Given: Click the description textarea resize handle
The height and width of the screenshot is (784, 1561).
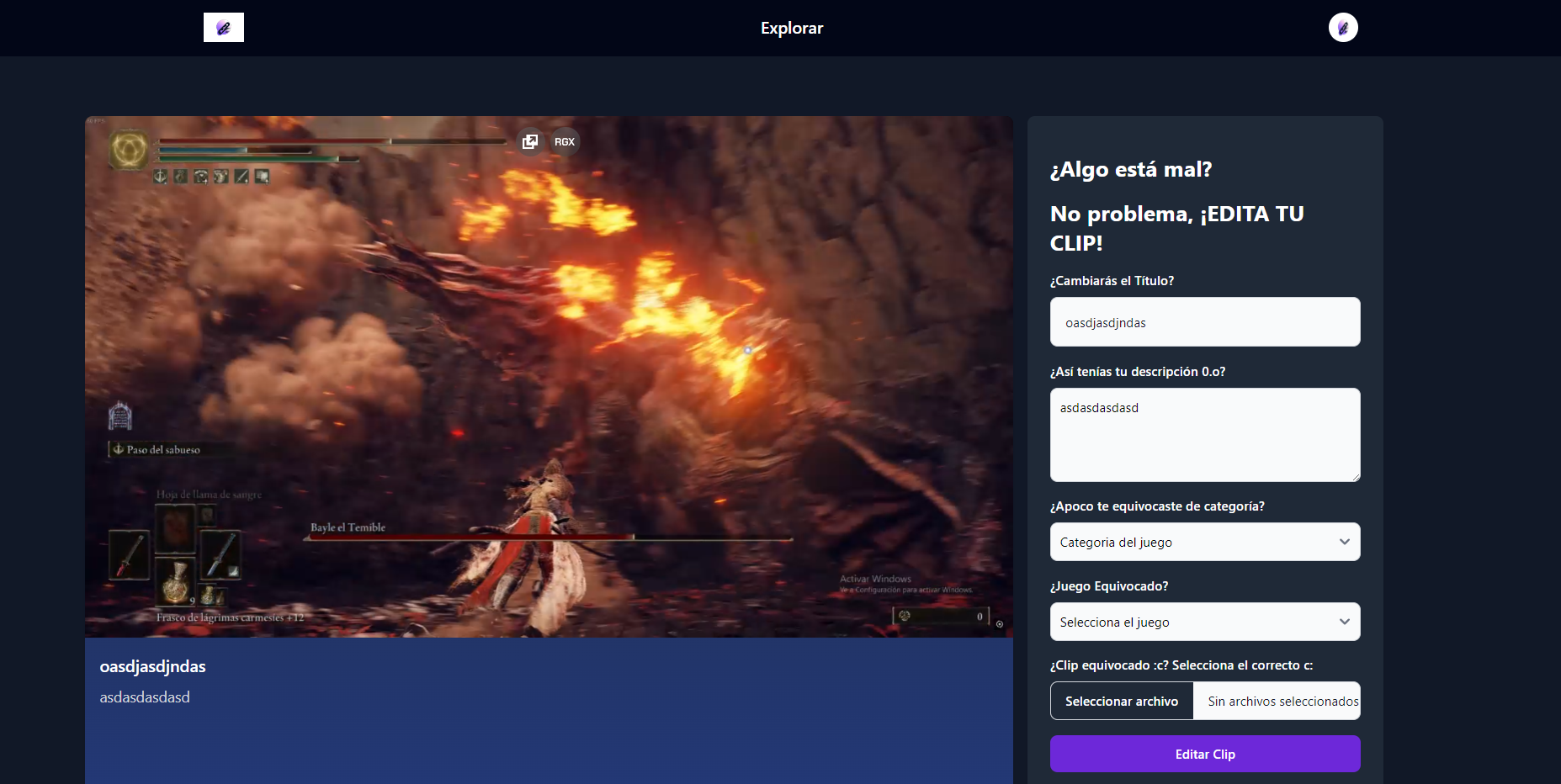Looking at the screenshot, I should (x=1356, y=477).
